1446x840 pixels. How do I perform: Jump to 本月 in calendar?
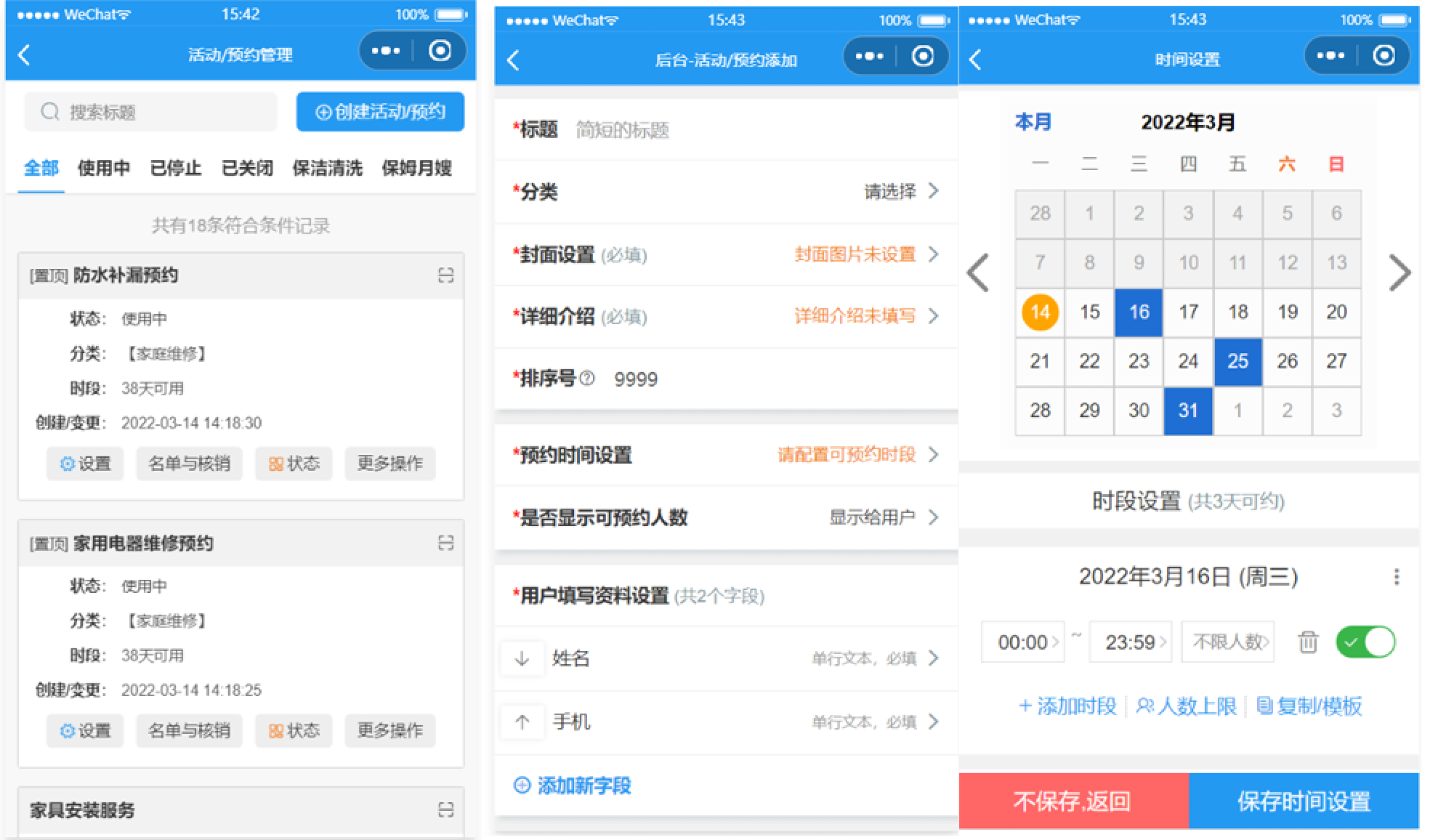tap(1033, 122)
